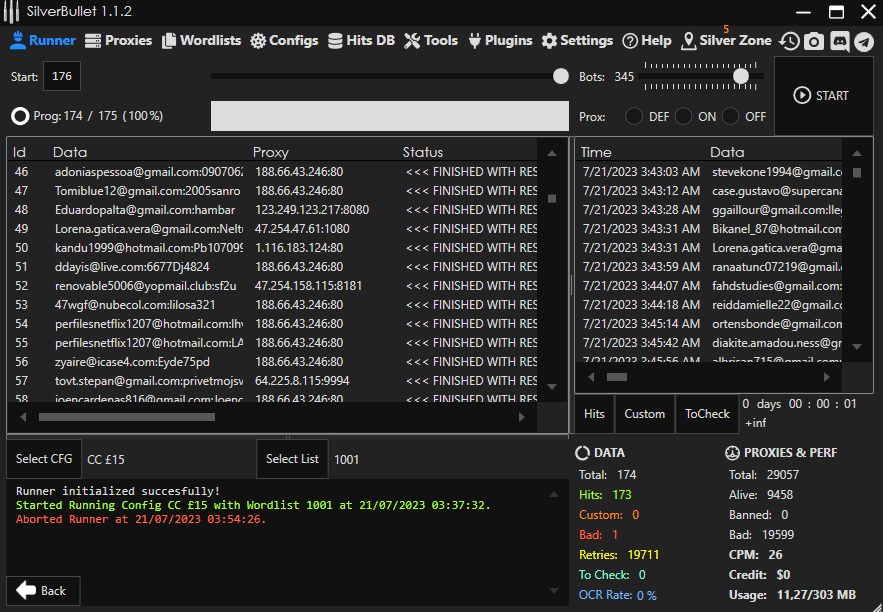Switch to the ToCheck tab
The image size is (883, 612).
pos(707,414)
